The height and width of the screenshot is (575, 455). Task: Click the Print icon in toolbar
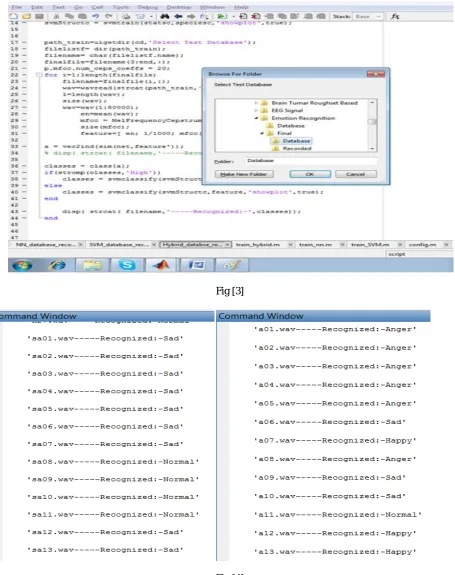[126, 17]
